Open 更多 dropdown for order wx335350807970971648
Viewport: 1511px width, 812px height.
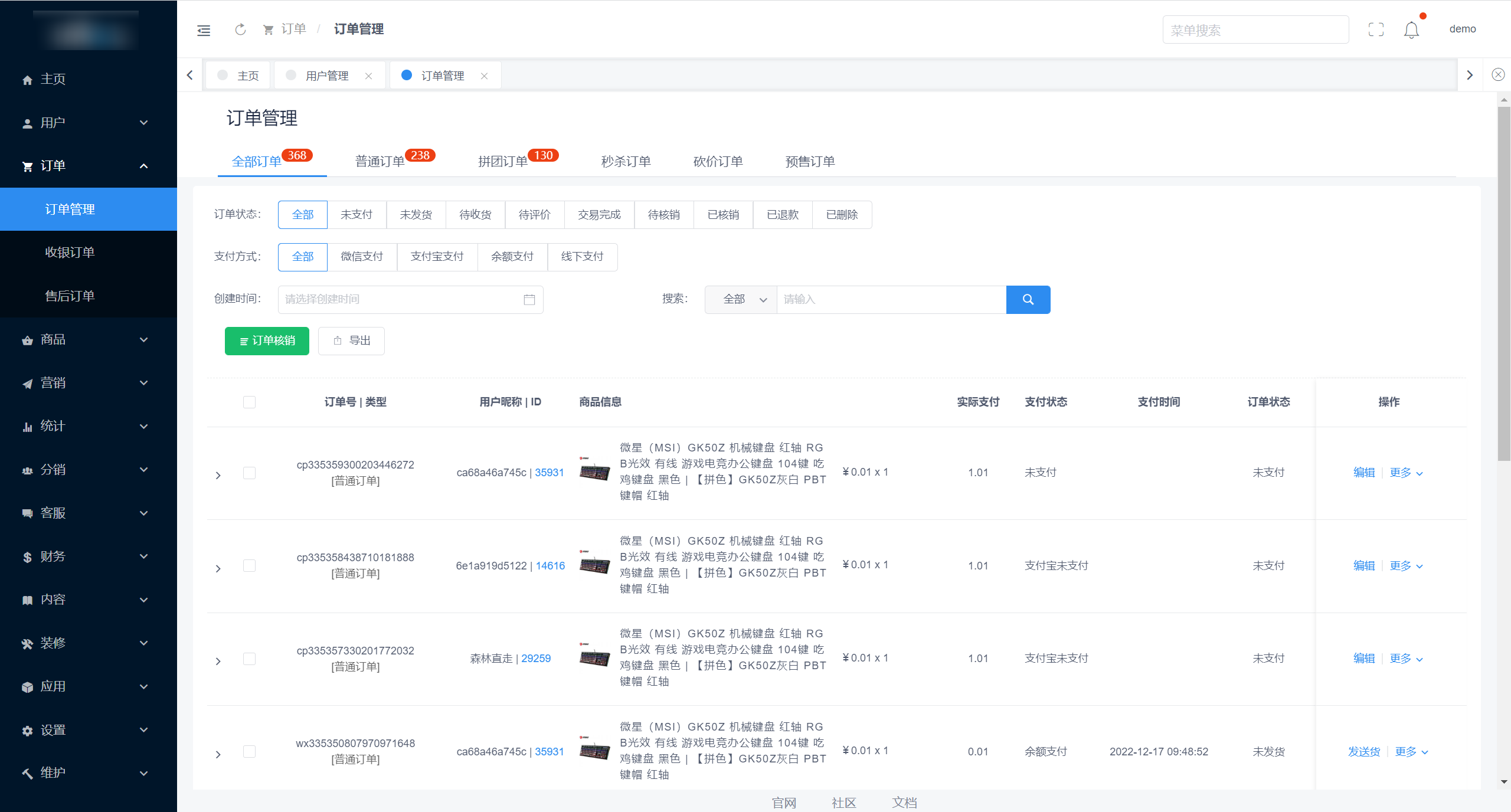(1411, 752)
